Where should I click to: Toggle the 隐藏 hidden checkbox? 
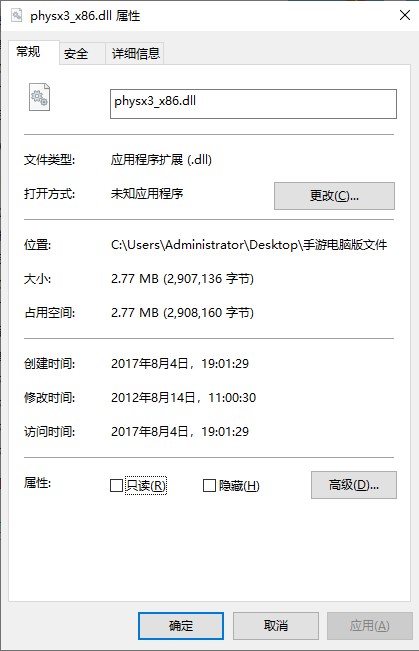pos(209,485)
